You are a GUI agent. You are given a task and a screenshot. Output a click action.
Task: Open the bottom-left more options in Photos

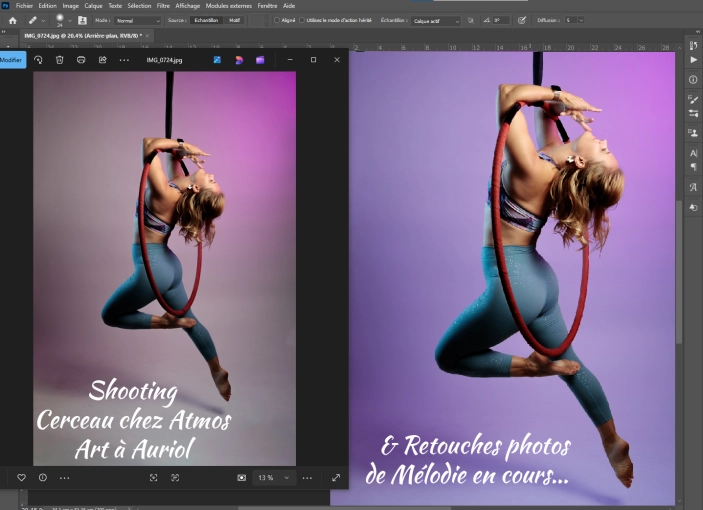click(x=65, y=478)
